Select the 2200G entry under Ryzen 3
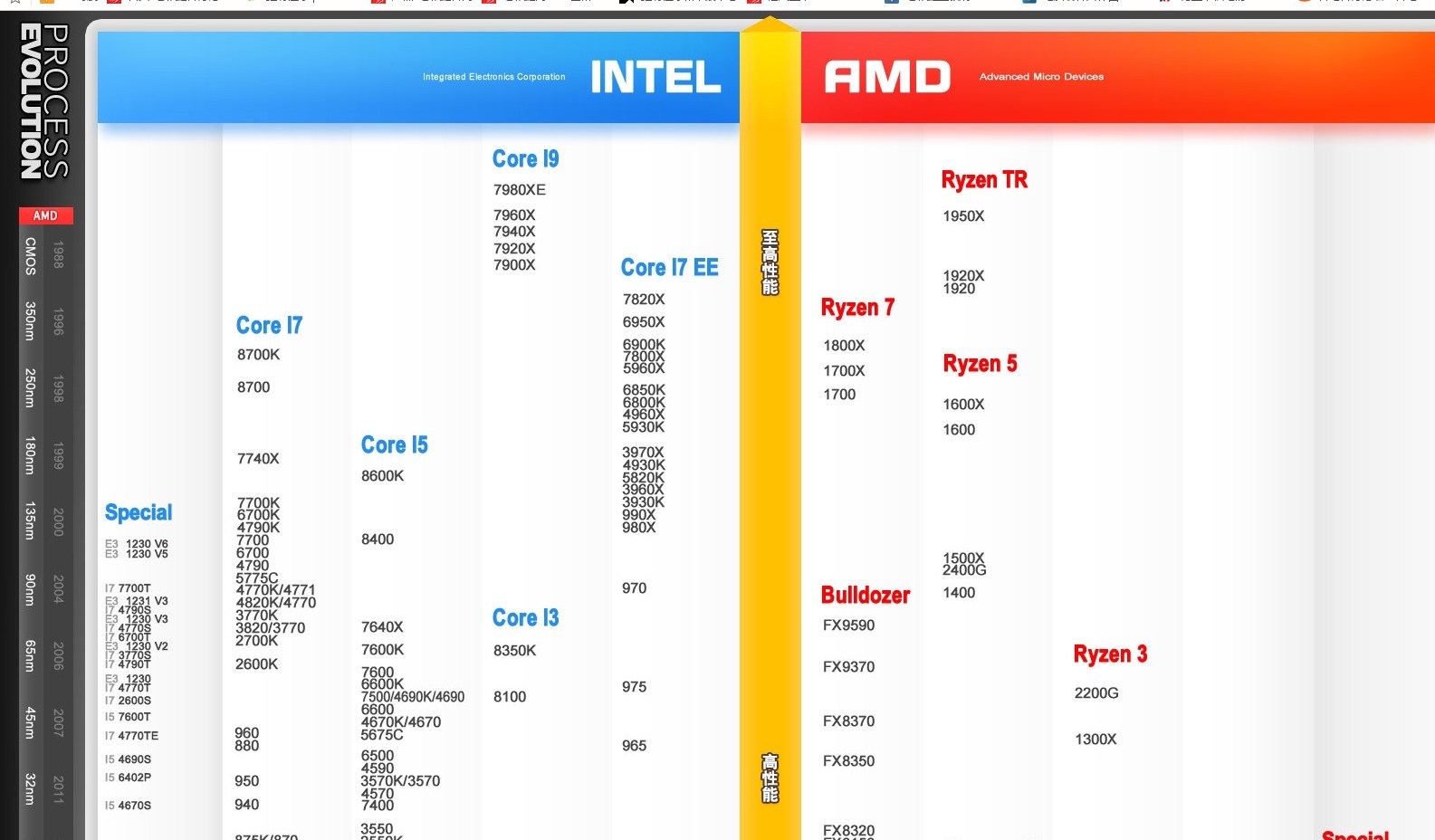The width and height of the screenshot is (1435, 840). 1096,693
